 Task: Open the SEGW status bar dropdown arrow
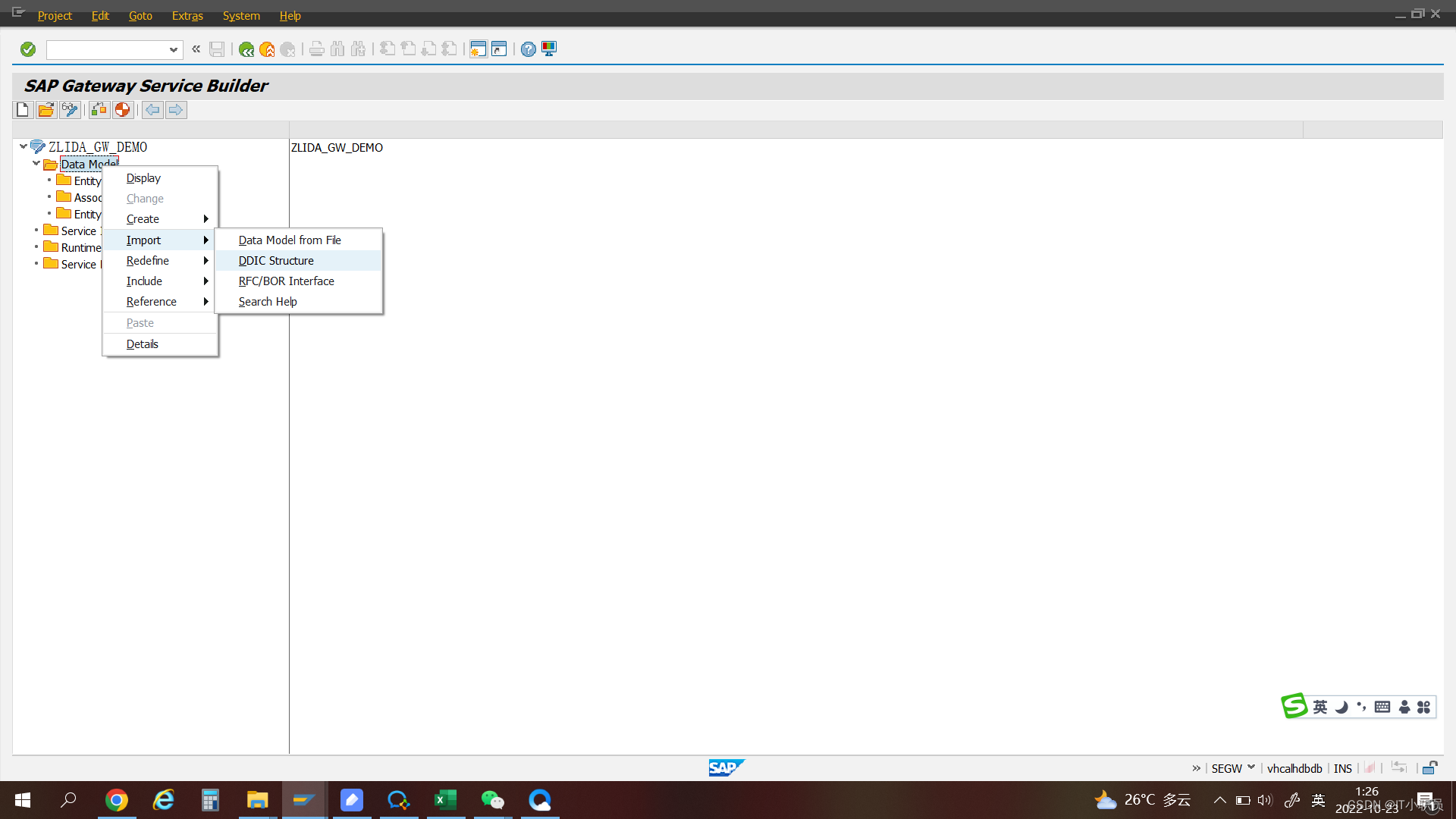tap(1251, 767)
